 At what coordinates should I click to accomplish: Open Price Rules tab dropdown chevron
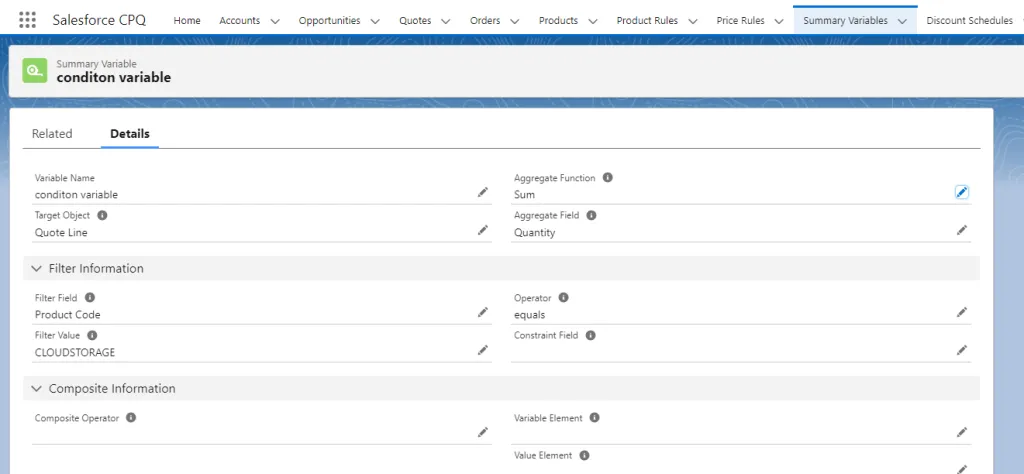click(x=778, y=21)
